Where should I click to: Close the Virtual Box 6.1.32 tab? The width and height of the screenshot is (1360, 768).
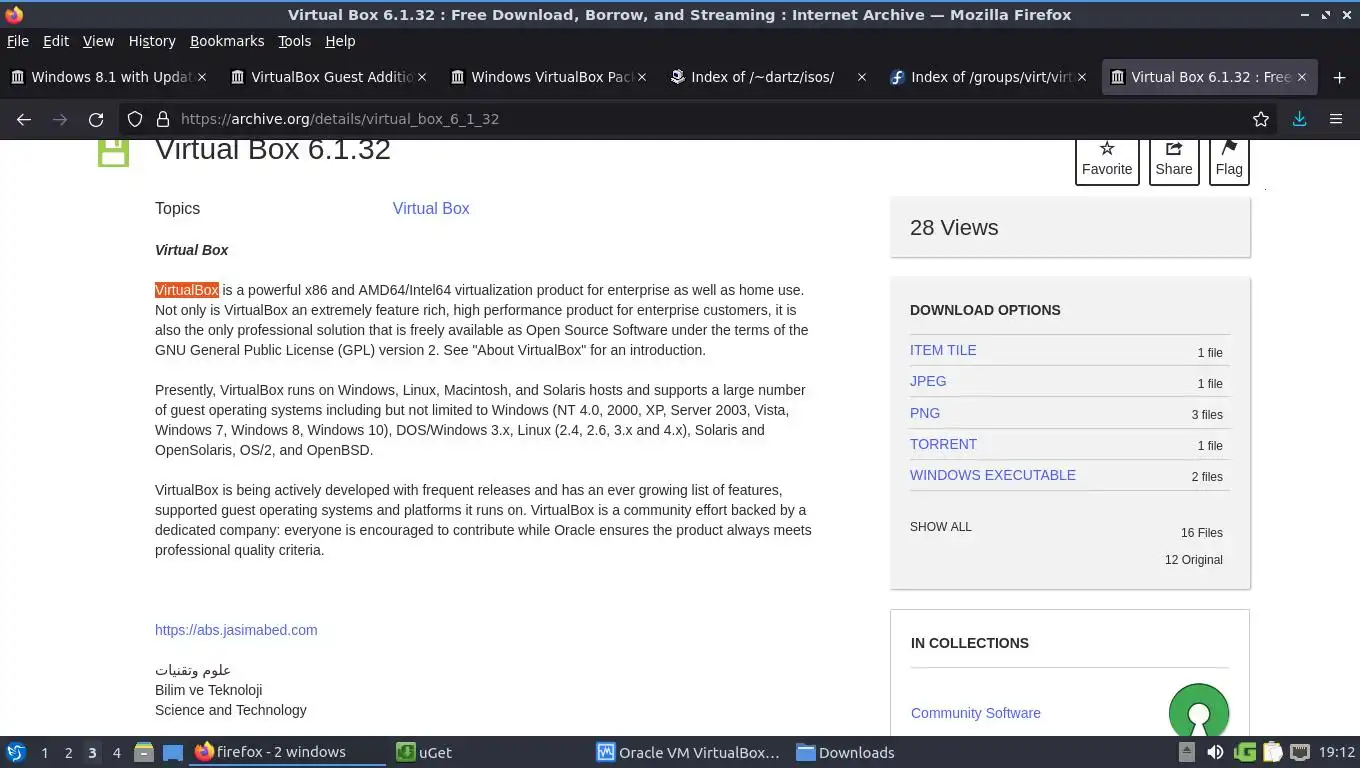pos(1302,77)
